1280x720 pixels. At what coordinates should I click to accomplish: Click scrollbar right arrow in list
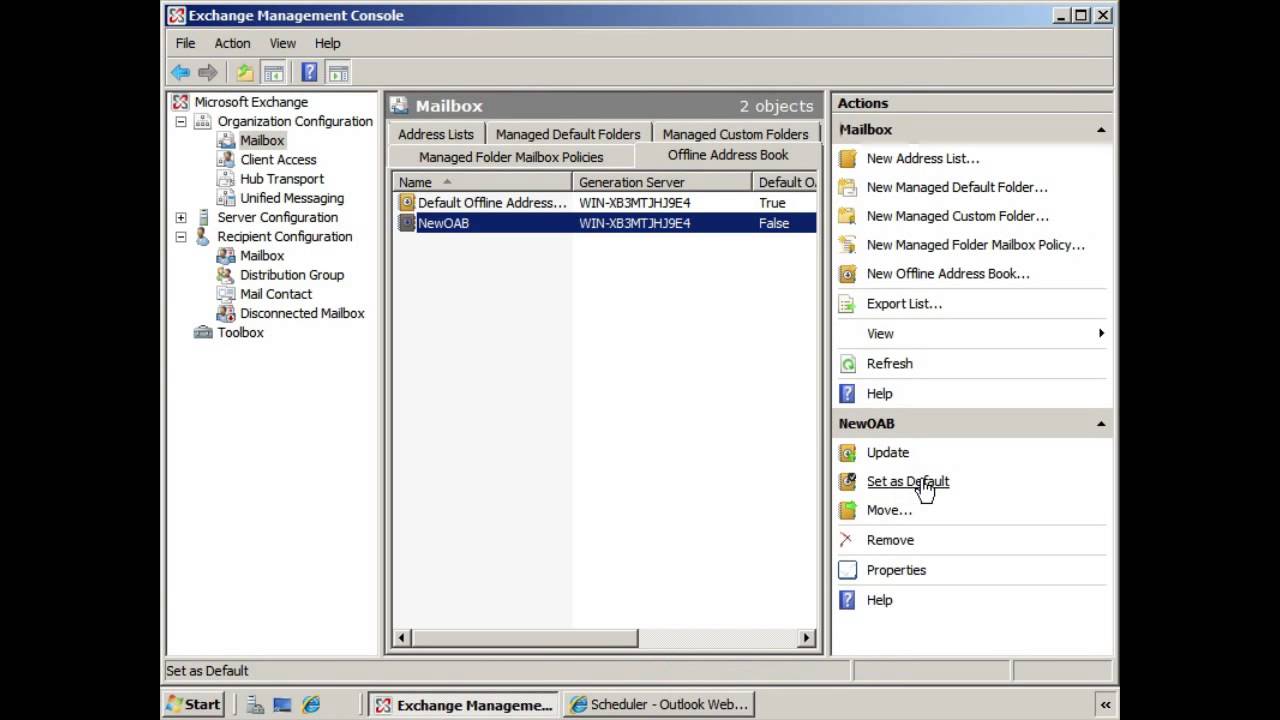point(807,638)
